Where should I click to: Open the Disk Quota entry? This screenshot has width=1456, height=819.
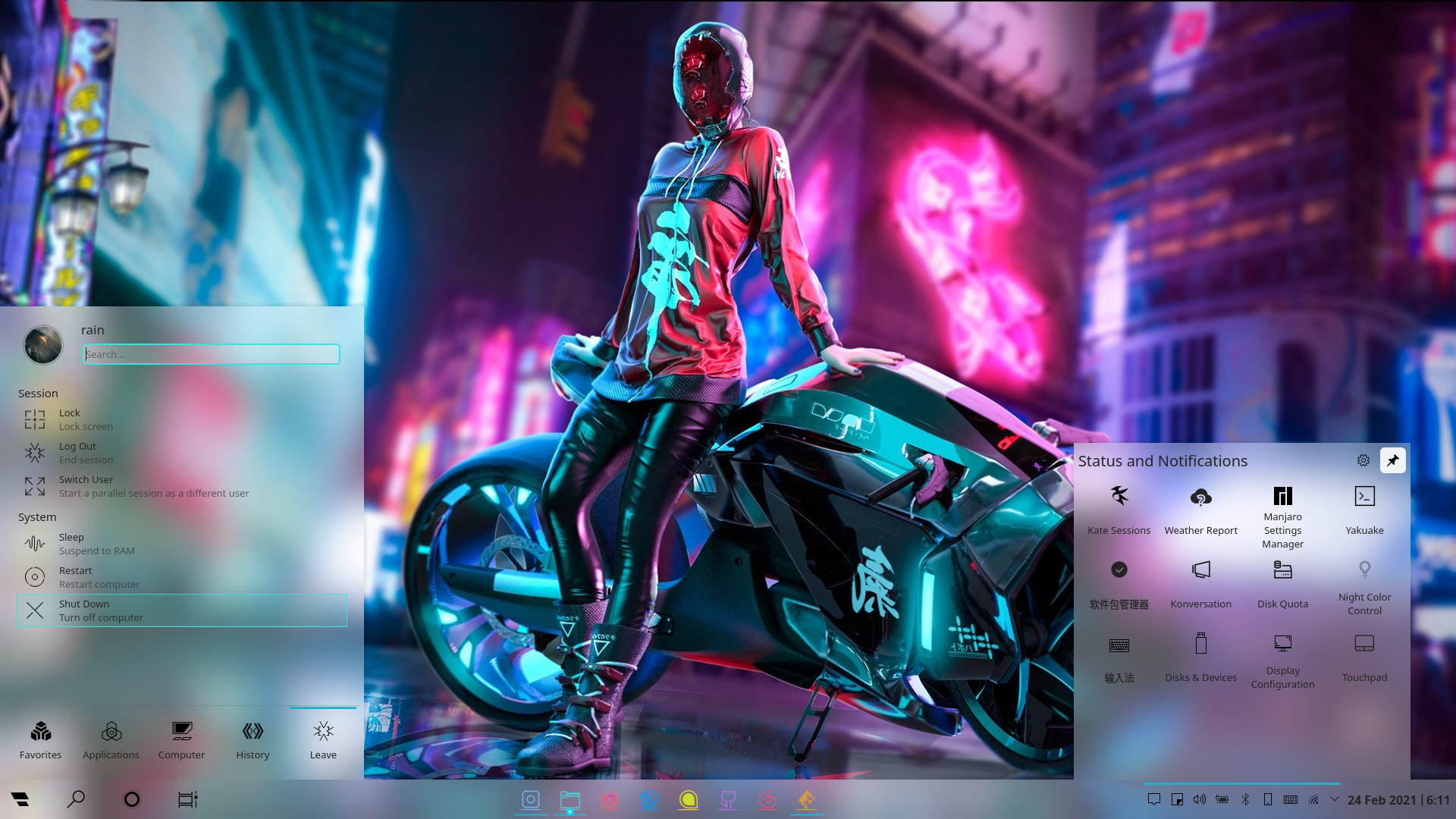[x=1283, y=585]
